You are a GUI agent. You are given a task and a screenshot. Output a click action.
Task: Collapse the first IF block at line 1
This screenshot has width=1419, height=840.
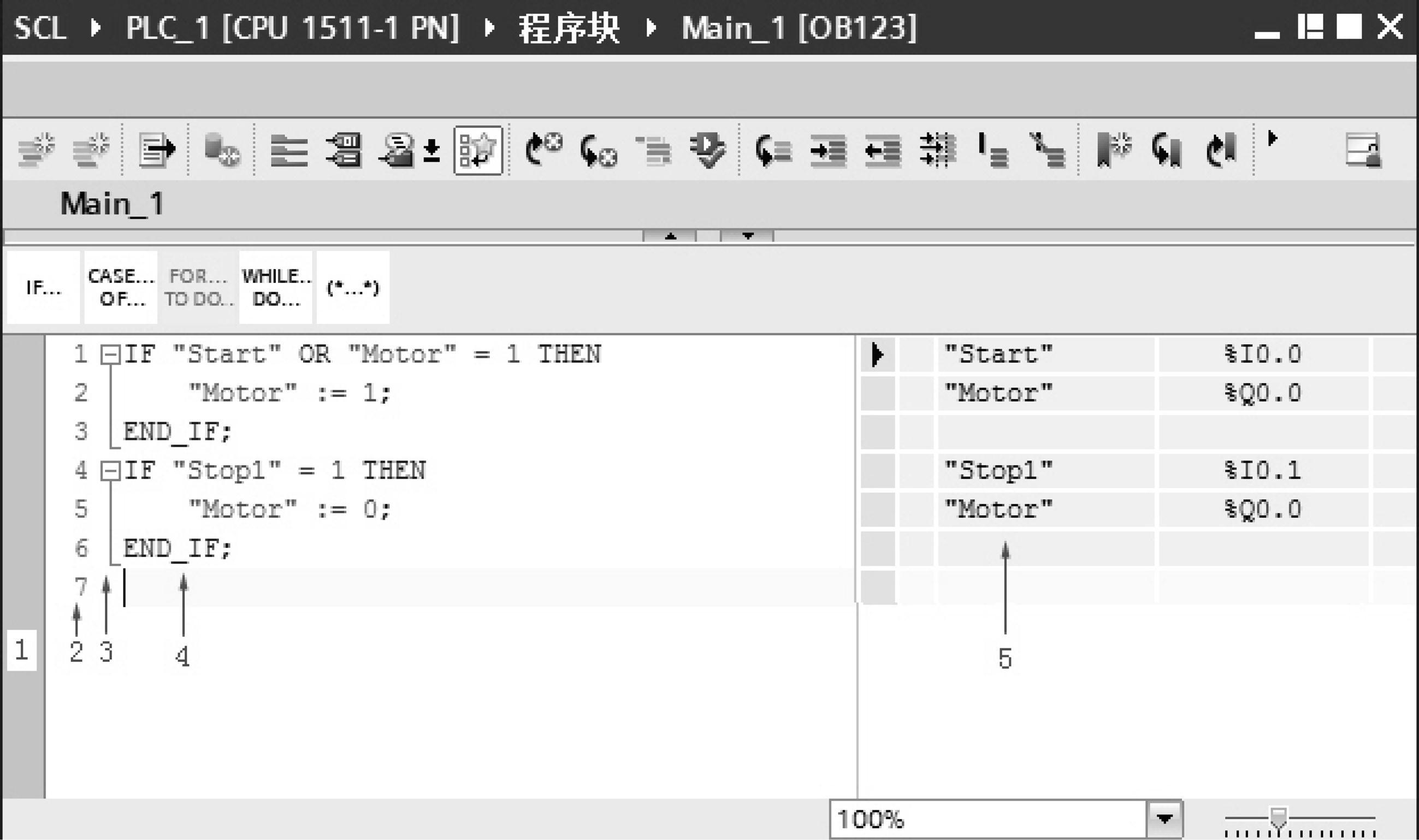111,354
